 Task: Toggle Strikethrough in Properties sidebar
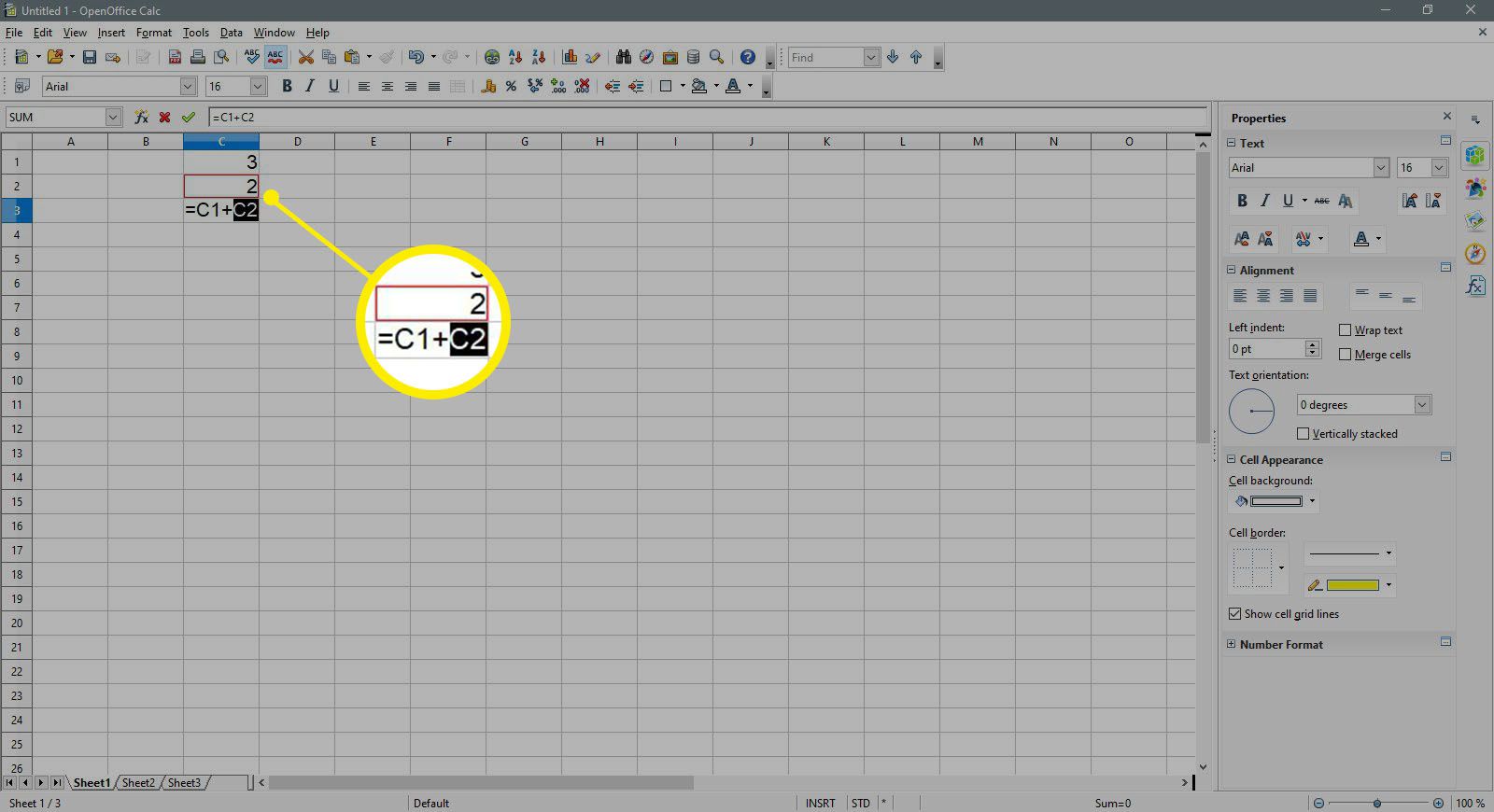click(x=1321, y=201)
